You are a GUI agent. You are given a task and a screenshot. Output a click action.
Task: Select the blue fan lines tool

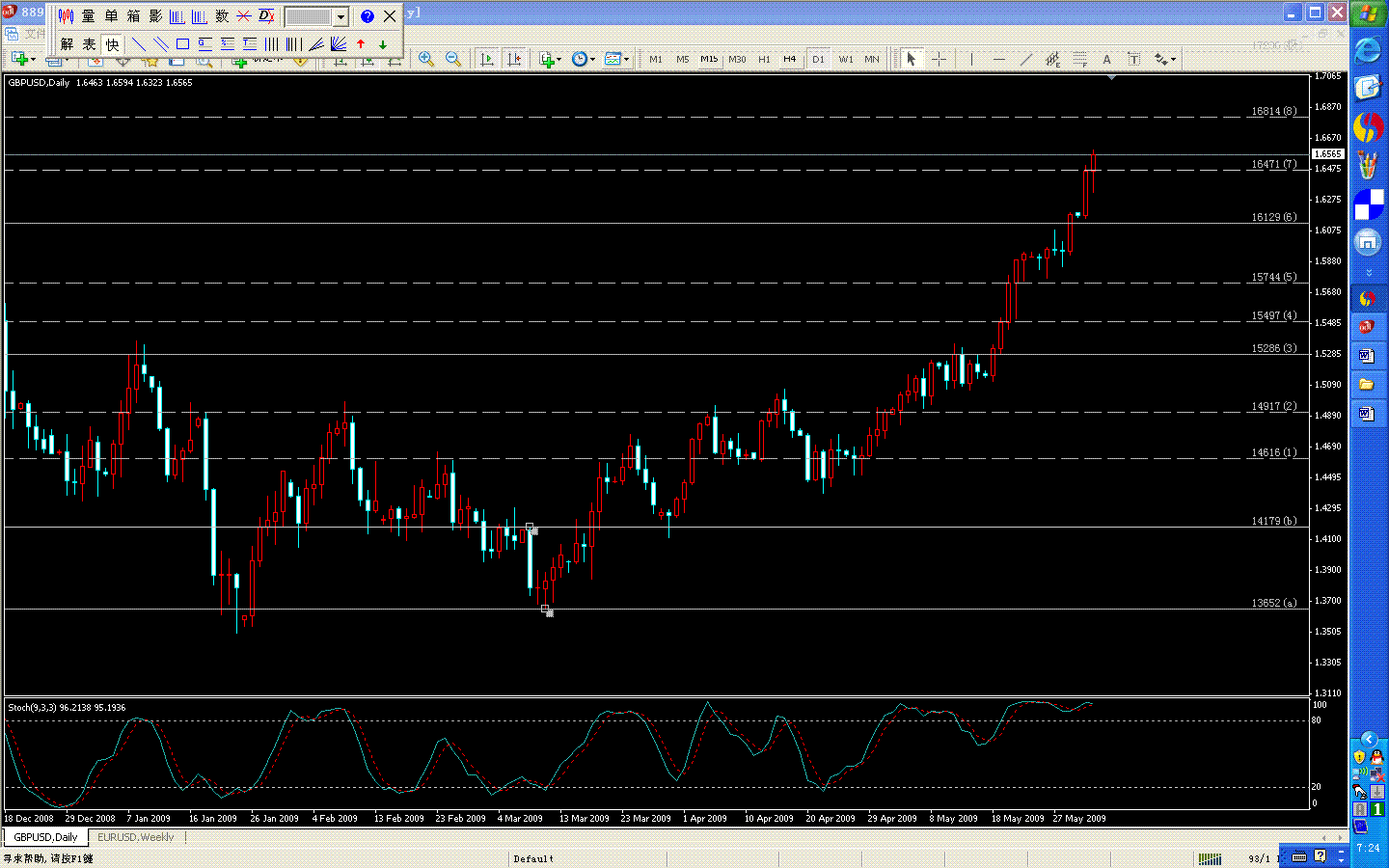tap(339, 44)
